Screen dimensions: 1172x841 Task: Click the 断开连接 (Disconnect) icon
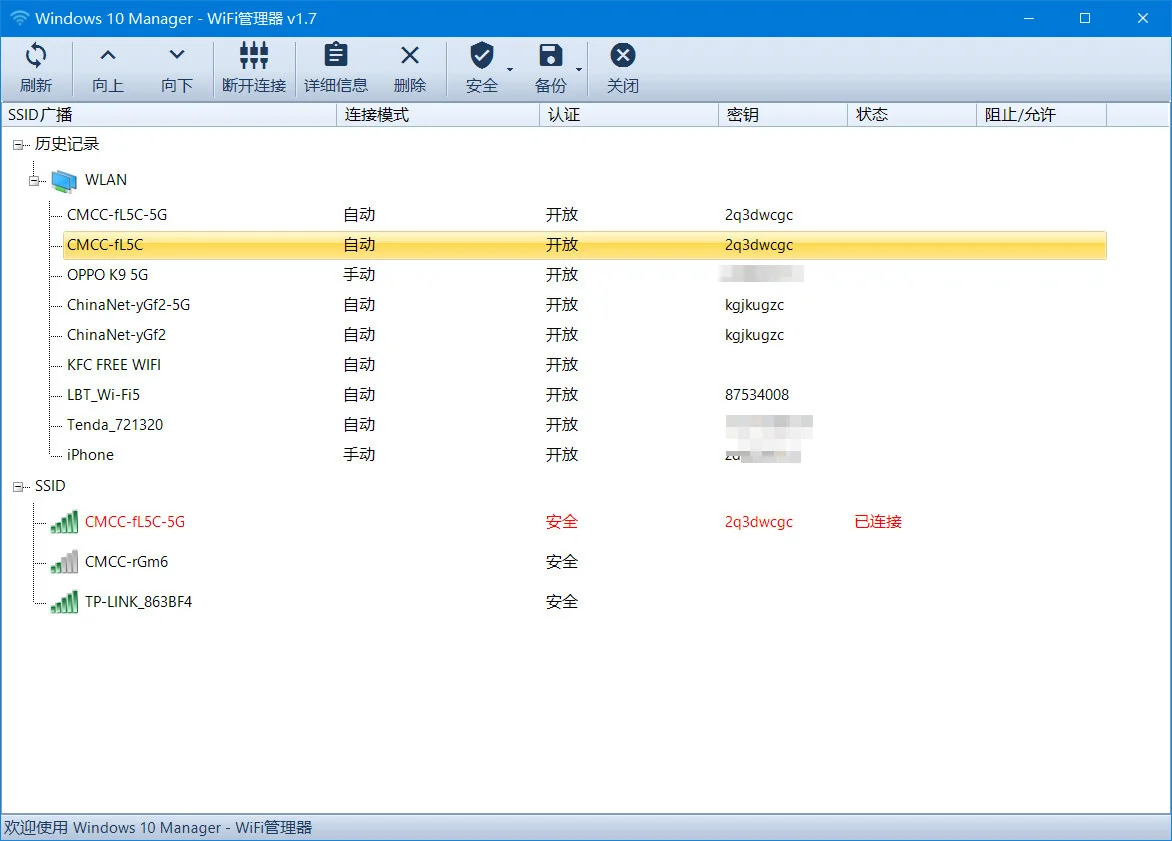pyautogui.click(x=253, y=56)
